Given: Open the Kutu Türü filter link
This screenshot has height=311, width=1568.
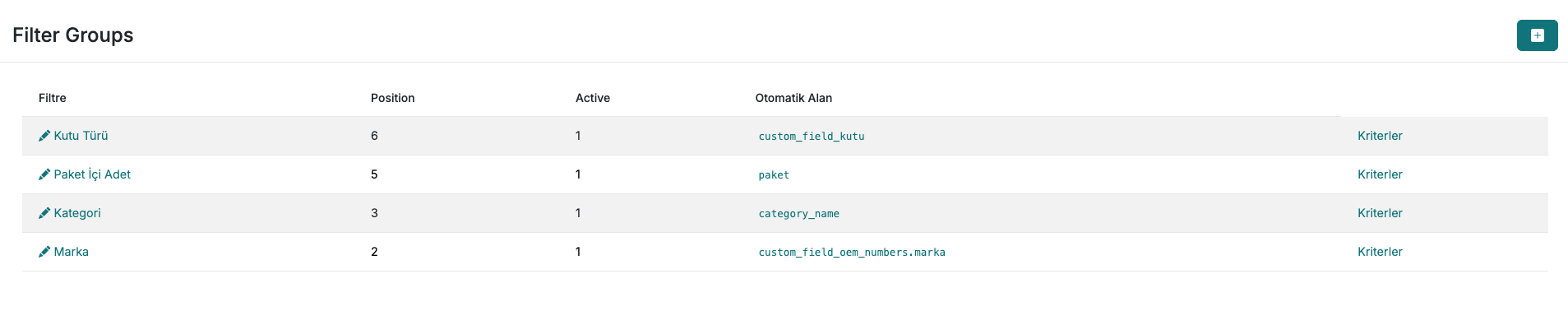Looking at the screenshot, I should coord(81,136).
